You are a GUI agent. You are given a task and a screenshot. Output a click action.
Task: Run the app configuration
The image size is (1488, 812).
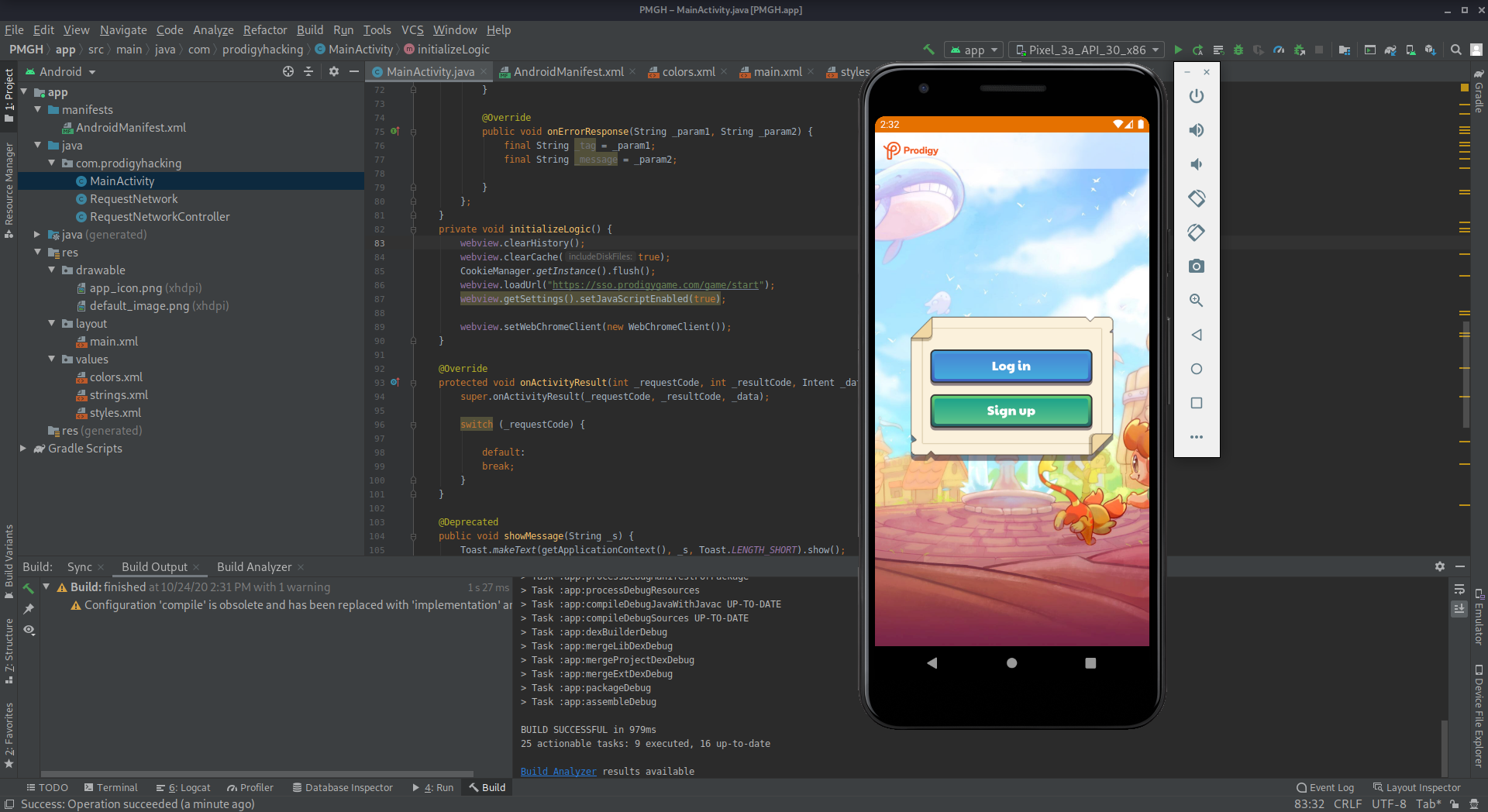[x=1178, y=49]
